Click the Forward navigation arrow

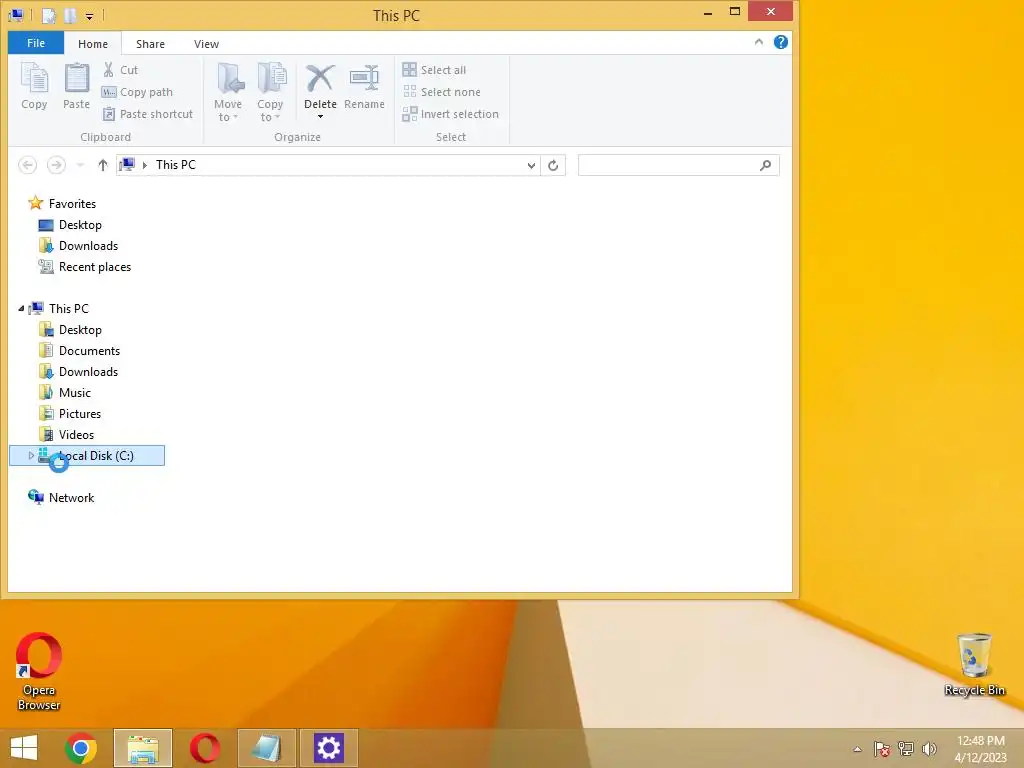(56, 165)
